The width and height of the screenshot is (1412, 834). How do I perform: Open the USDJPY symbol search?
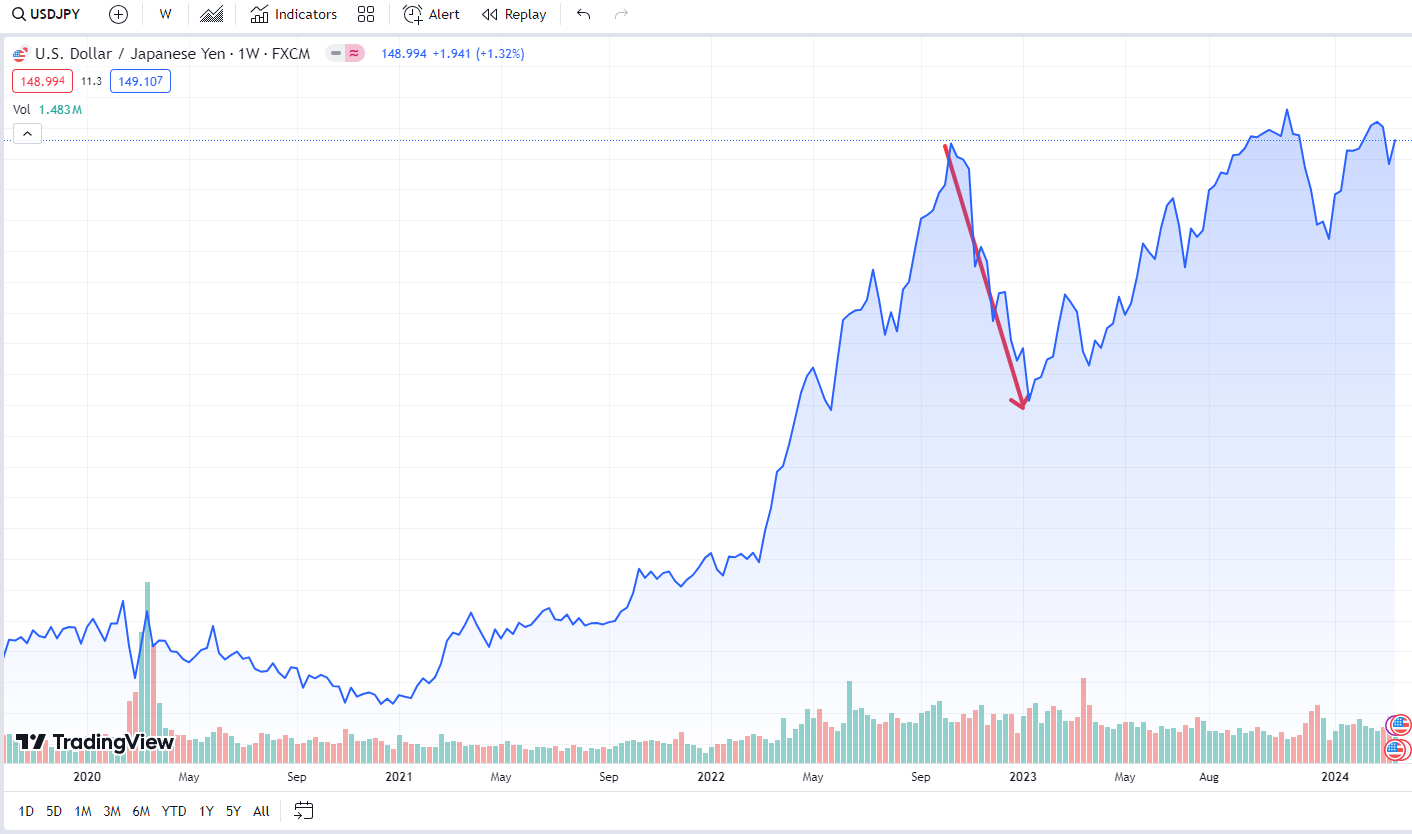(46, 14)
